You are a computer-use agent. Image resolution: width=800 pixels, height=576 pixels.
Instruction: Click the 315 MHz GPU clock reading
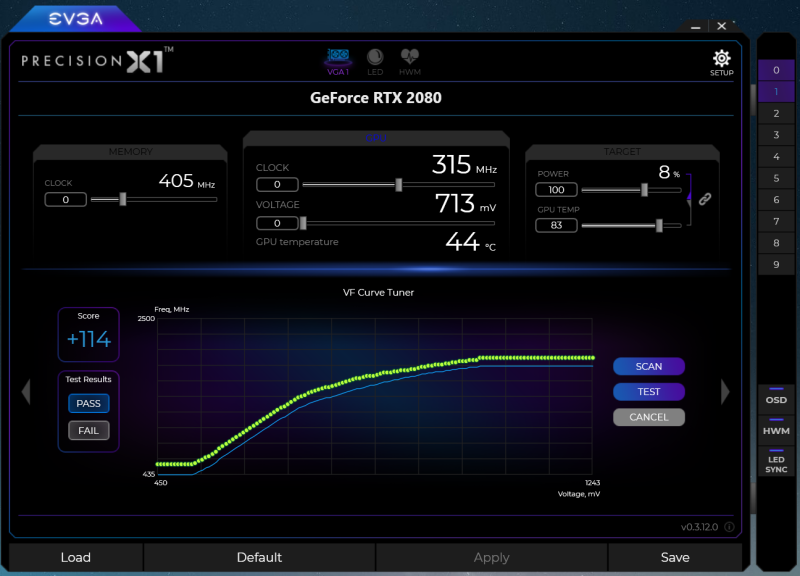464,165
